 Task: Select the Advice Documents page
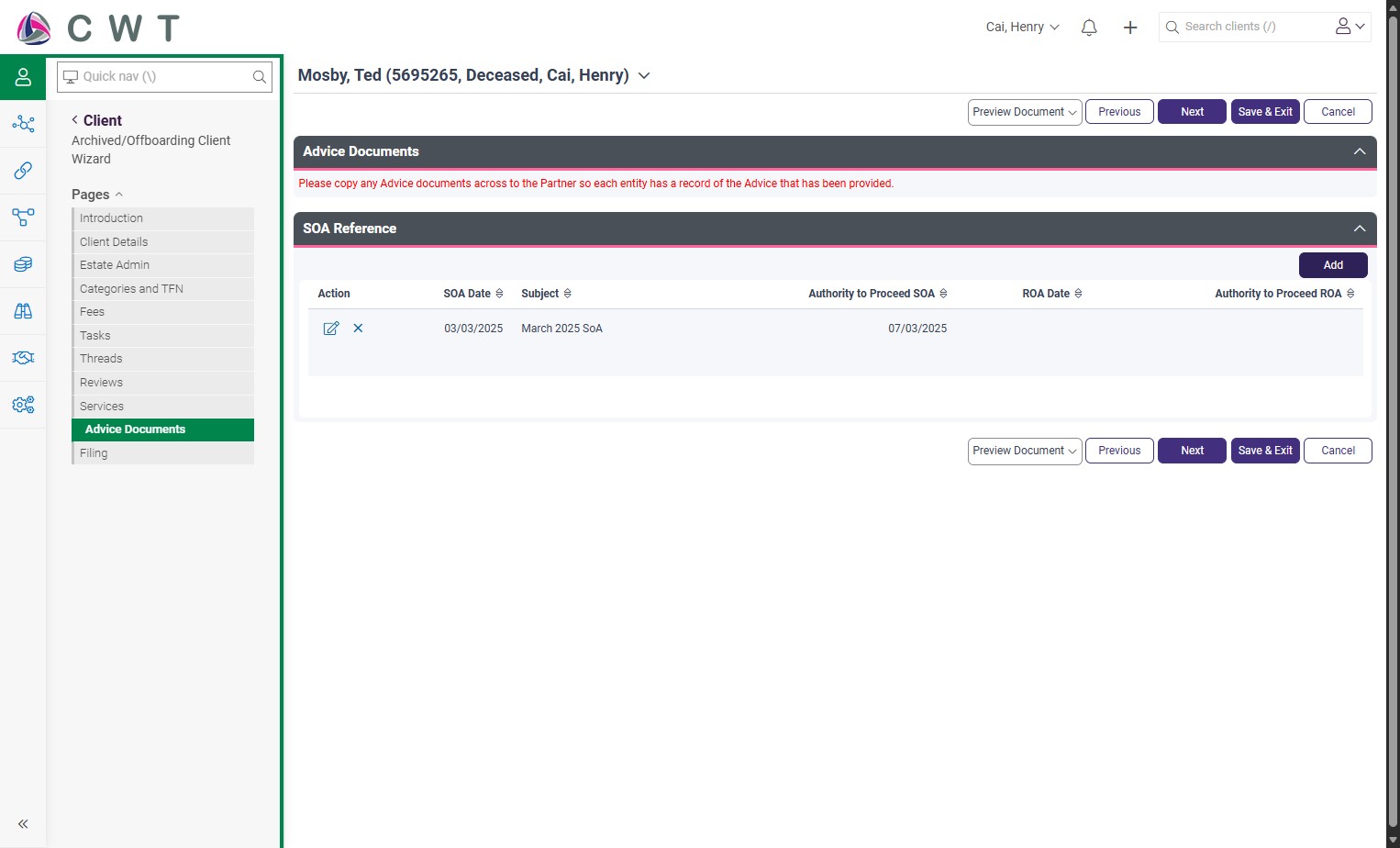tap(163, 430)
